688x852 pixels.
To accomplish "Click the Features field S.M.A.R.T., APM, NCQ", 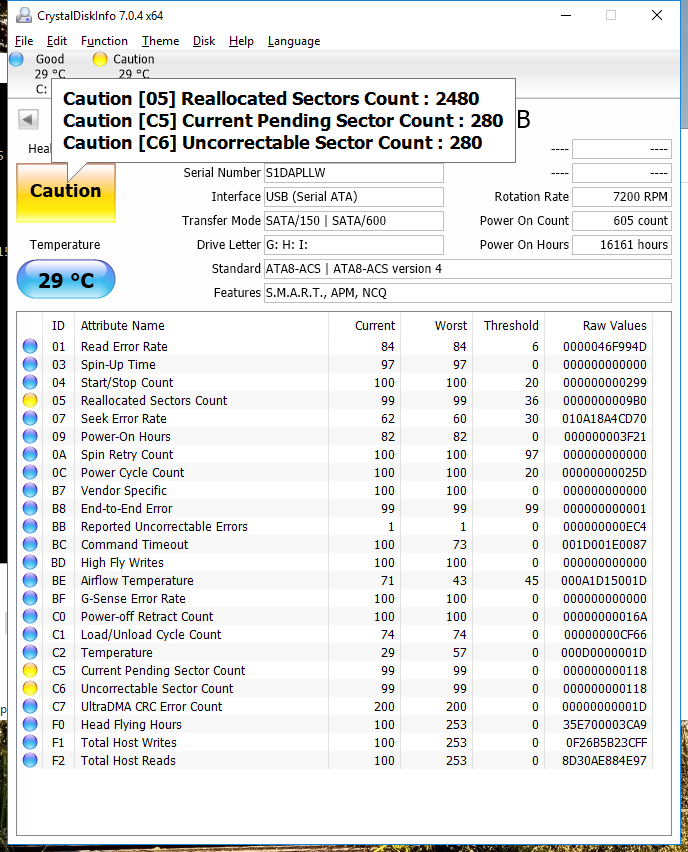I will click(x=468, y=292).
